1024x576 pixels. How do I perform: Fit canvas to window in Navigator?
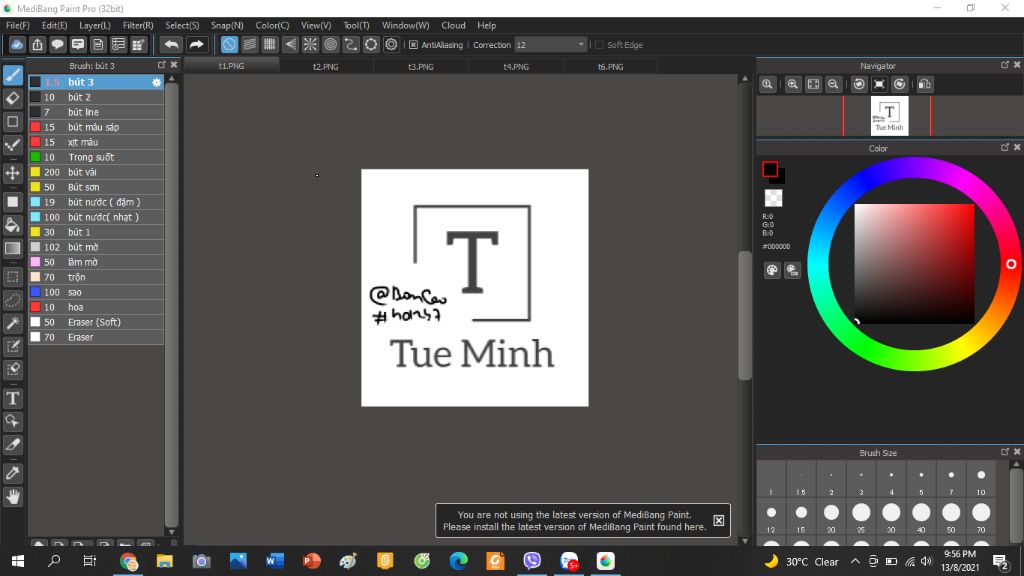pos(813,84)
